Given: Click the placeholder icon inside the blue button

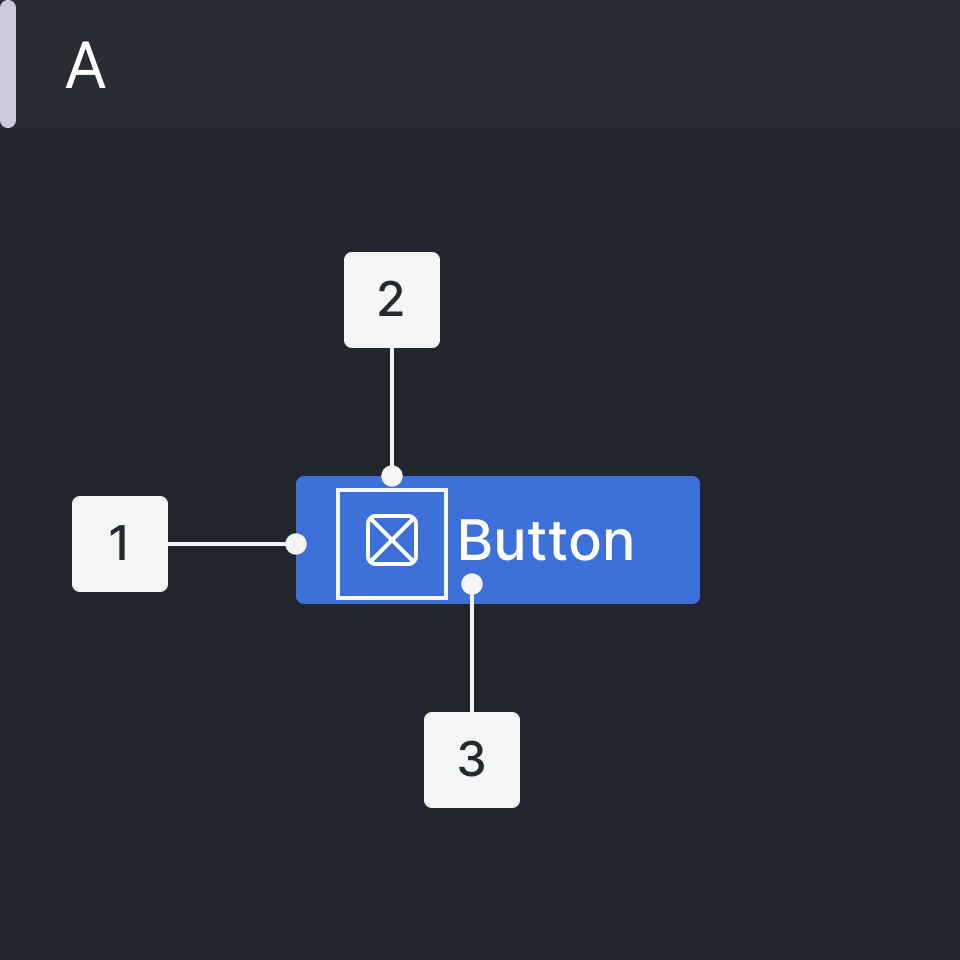Looking at the screenshot, I should [392, 541].
